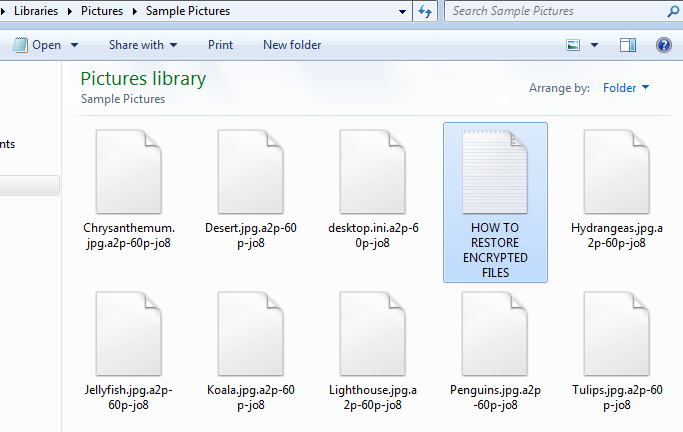Image resolution: width=683 pixels, height=432 pixels.
Task: Go to Pictures in the breadcrumb
Action: pyautogui.click(x=102, y=11)
